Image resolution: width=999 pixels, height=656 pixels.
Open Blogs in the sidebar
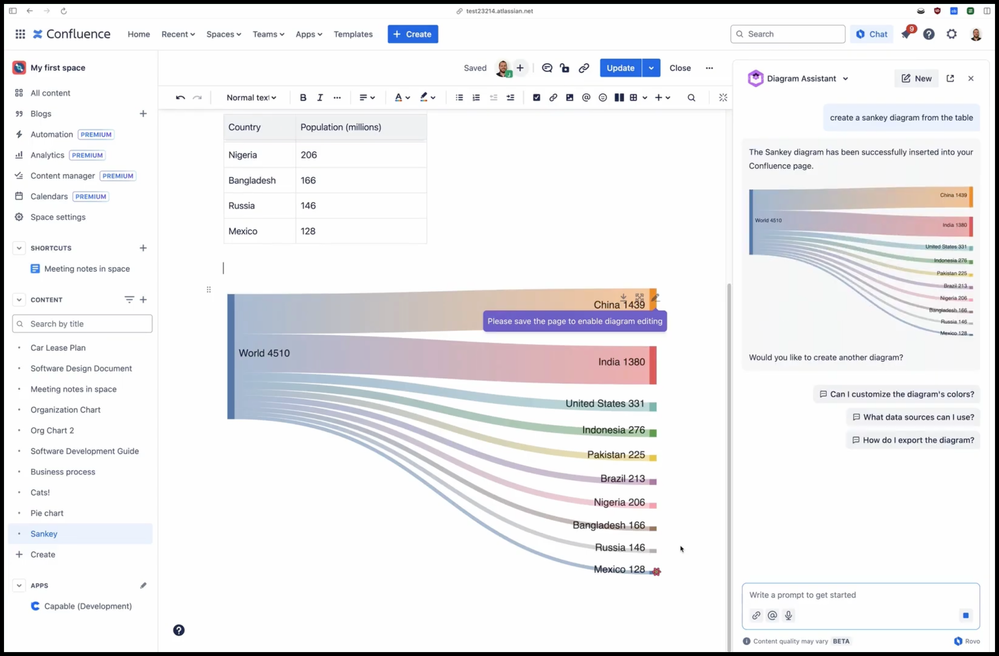point(41,113)
